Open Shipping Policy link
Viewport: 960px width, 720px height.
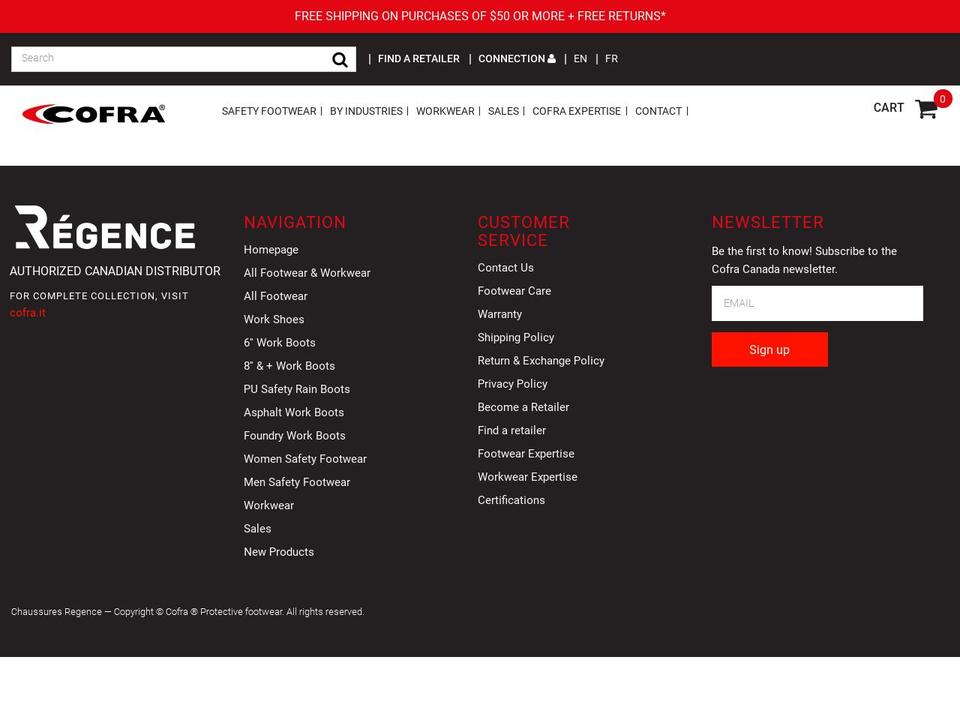coord(516,337)
